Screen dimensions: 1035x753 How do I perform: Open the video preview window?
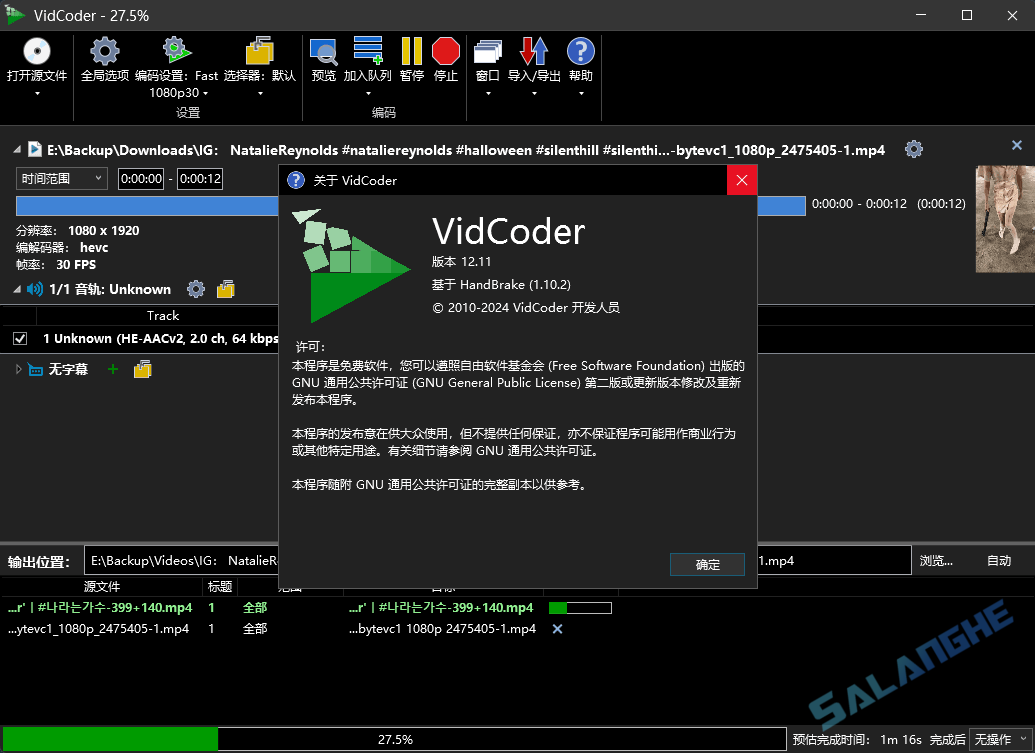(x=324, y=60)
